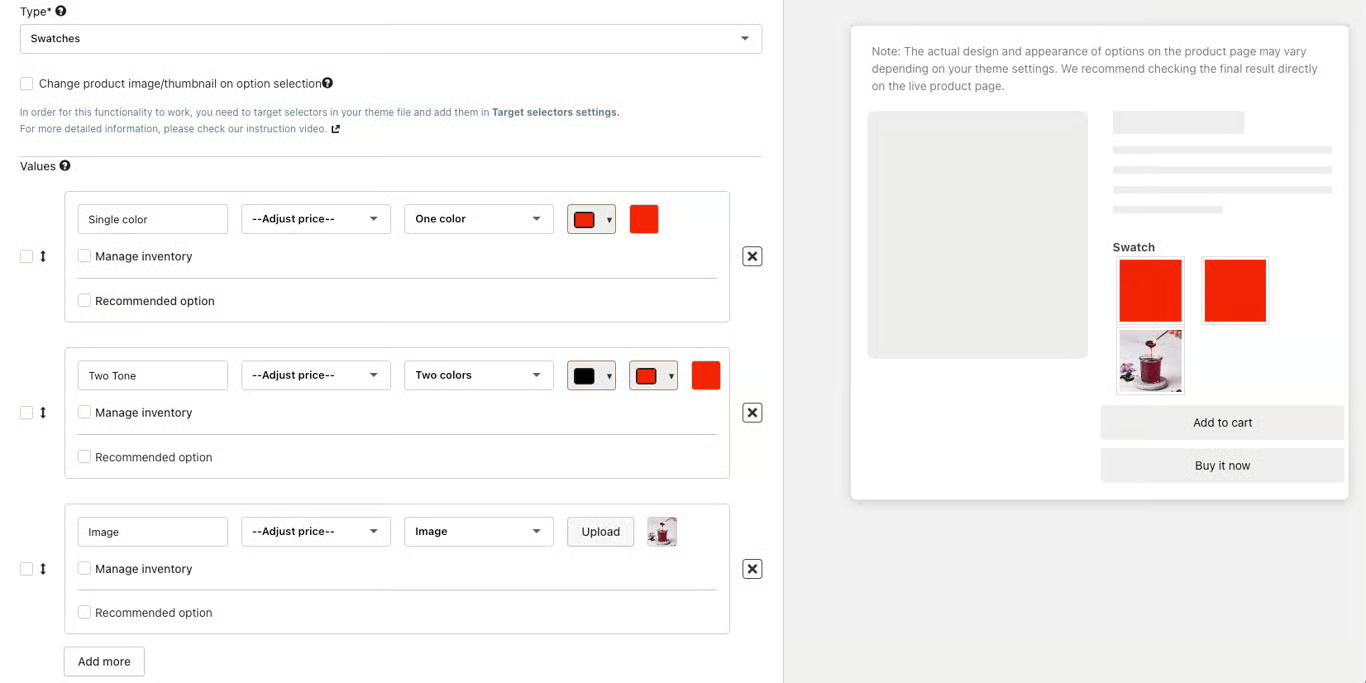Click the help icon next to Type
1366x683 pixels.
point(61,11)
